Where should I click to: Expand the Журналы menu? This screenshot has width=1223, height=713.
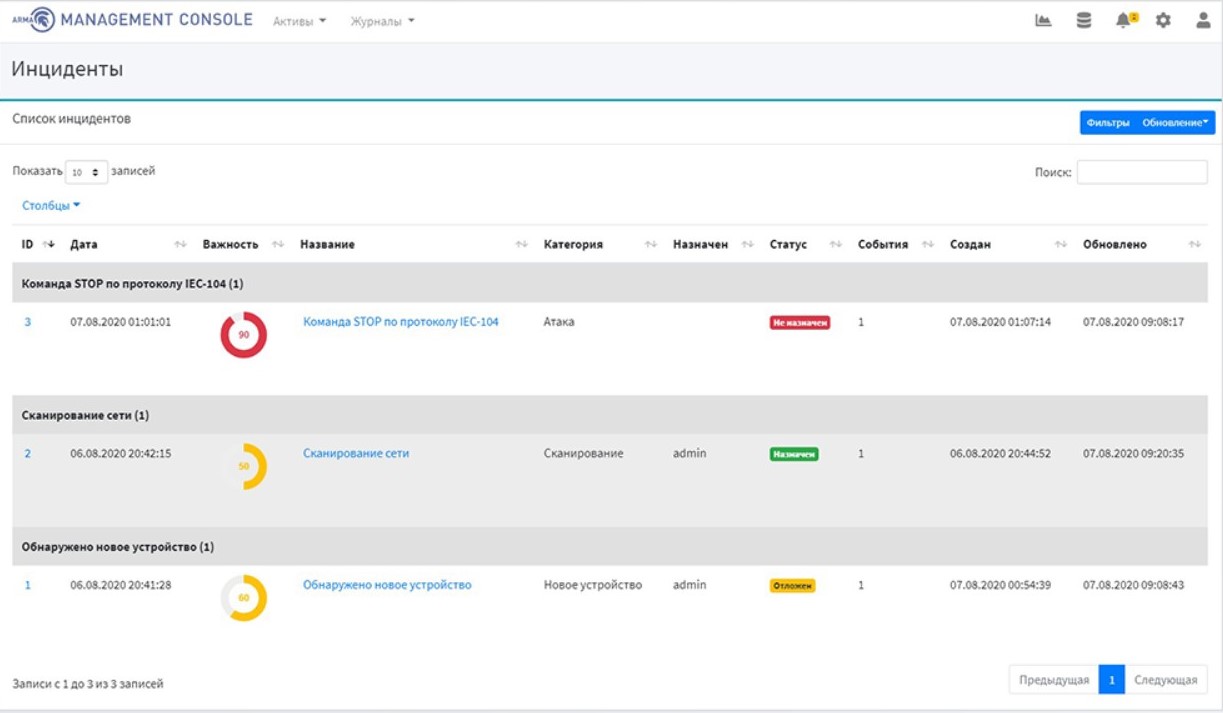point(382,21)
